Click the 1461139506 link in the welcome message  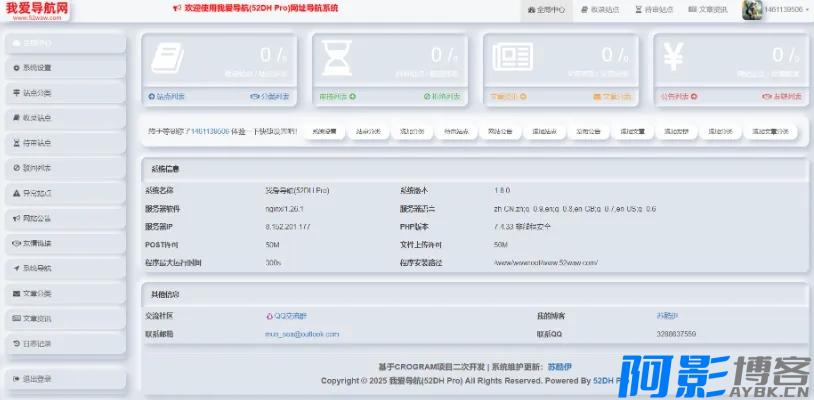210,132
